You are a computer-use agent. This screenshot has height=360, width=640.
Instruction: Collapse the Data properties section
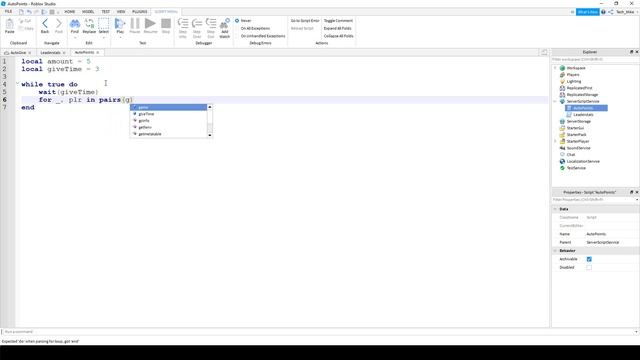(555, 209)
